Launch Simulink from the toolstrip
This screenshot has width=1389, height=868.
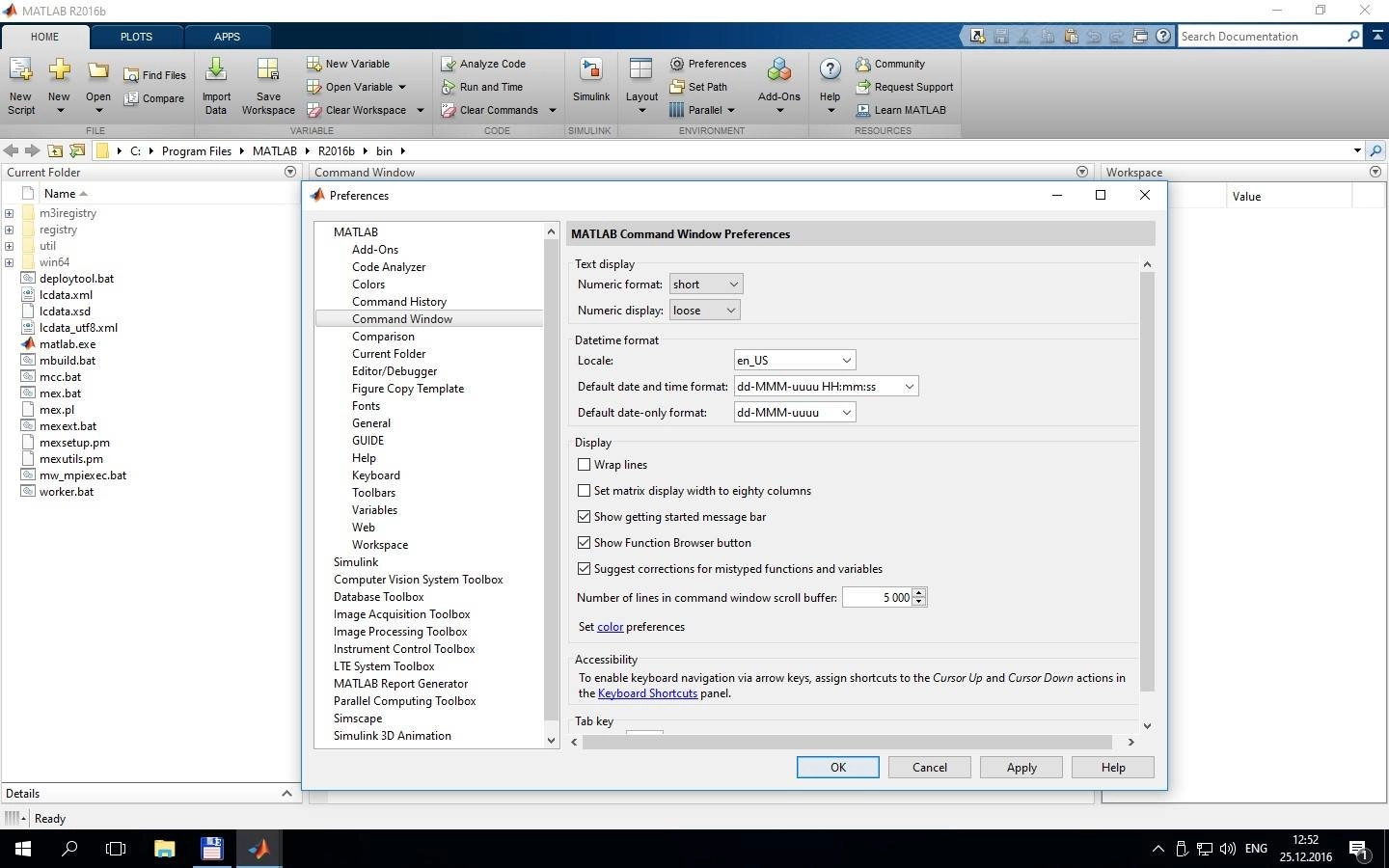(x=590, y=80)
